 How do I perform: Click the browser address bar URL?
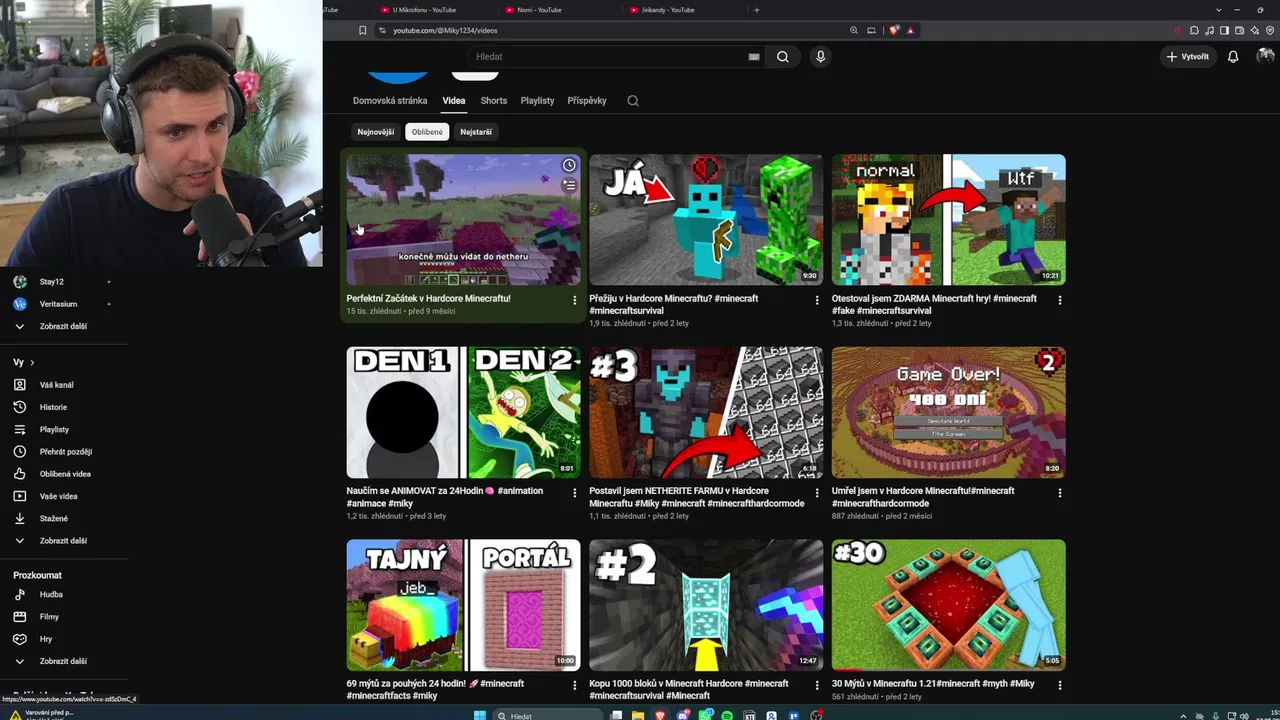pos(445,30)
